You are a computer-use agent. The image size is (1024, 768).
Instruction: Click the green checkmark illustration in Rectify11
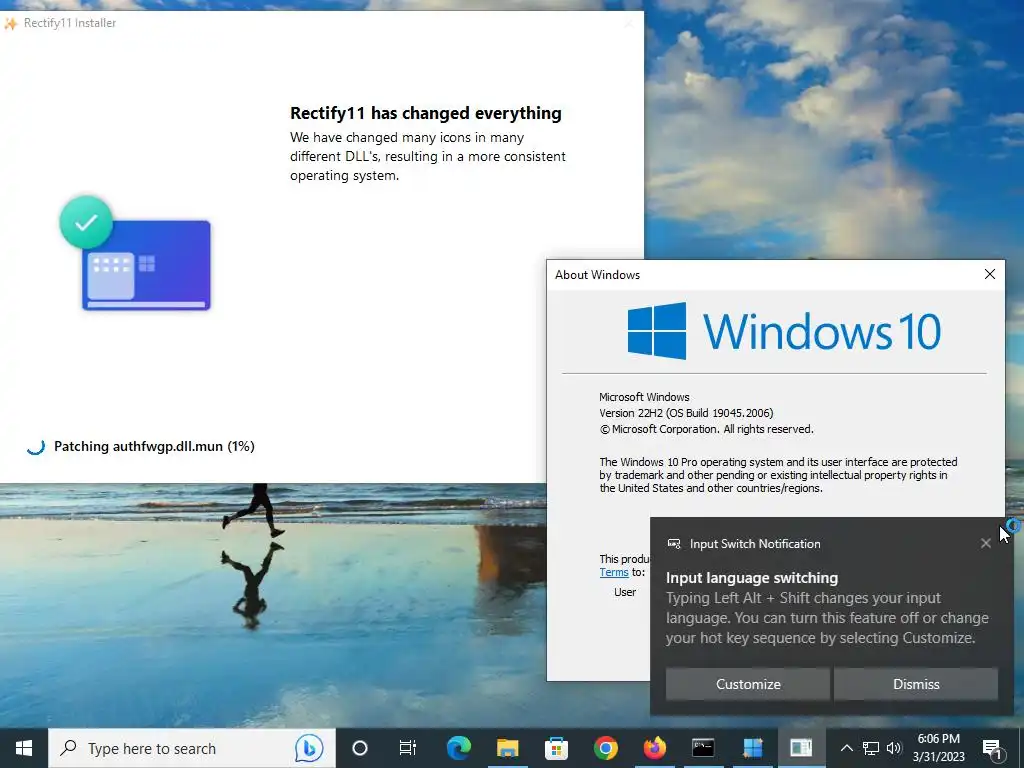click(x=86, y=223)
